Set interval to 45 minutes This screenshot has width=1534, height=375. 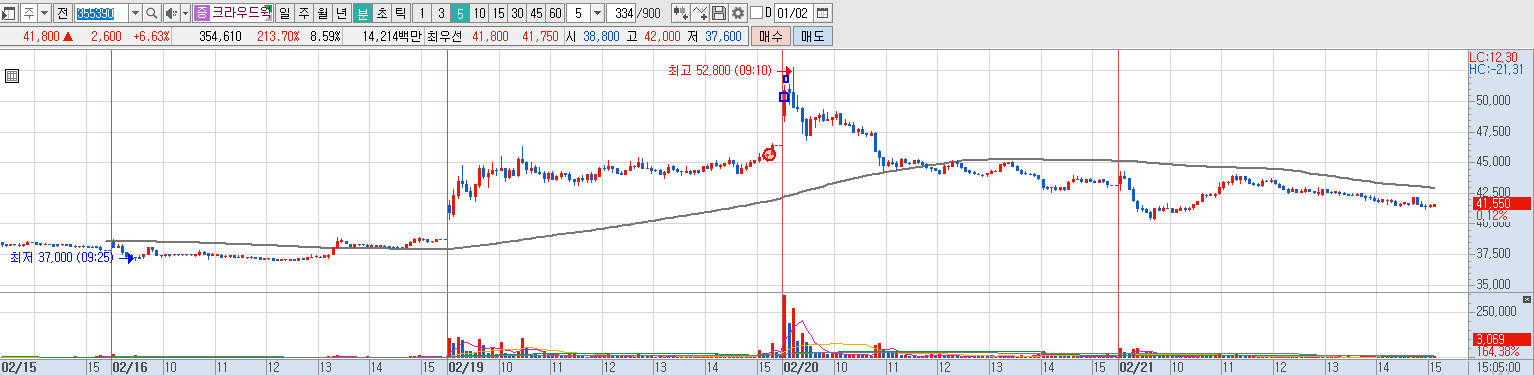[536, 13]
